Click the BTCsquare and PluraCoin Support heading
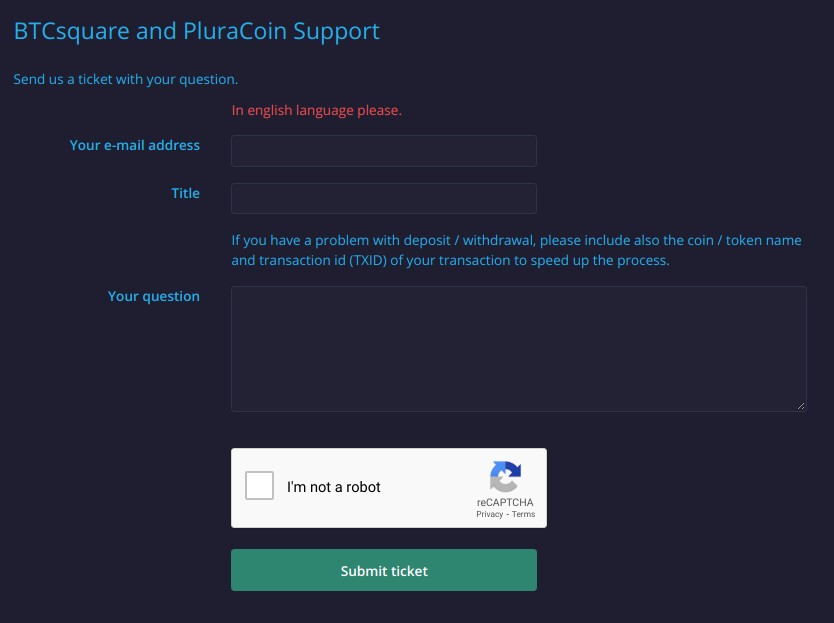The image size is (834, 623). point(196,31)
